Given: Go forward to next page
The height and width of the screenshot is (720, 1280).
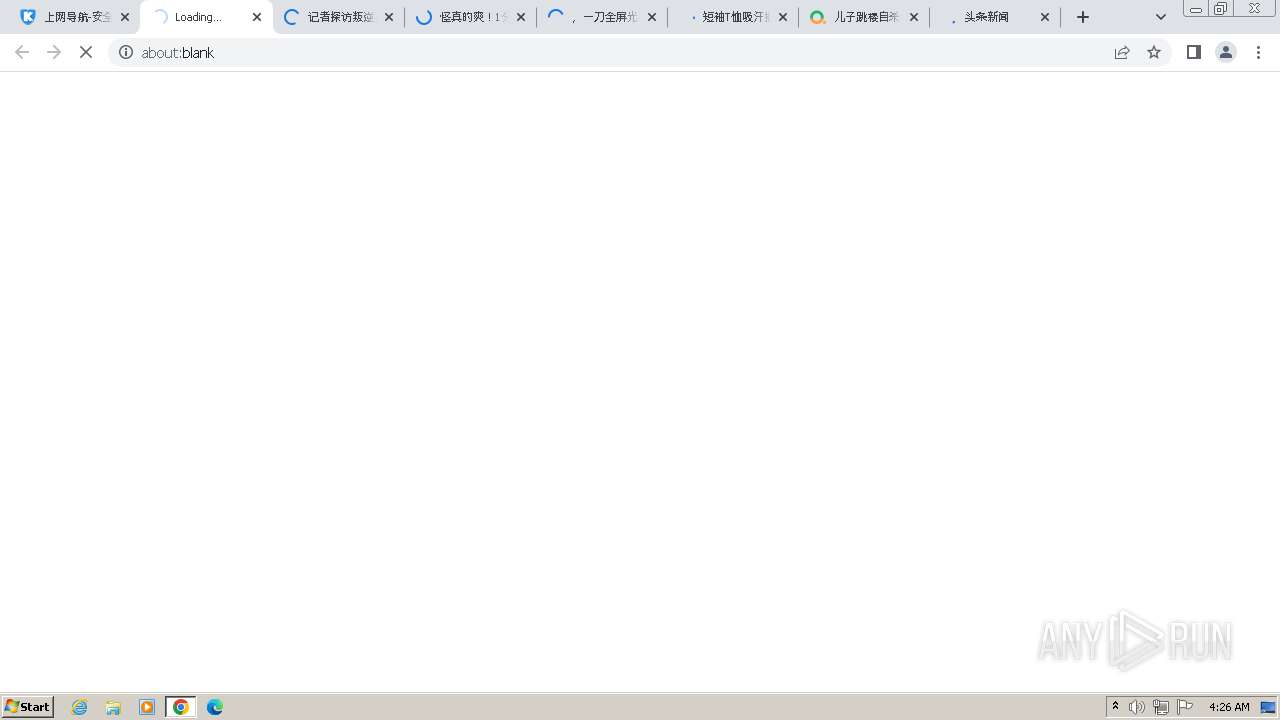Looking at the screenshot, I should (x=54, y=52).
